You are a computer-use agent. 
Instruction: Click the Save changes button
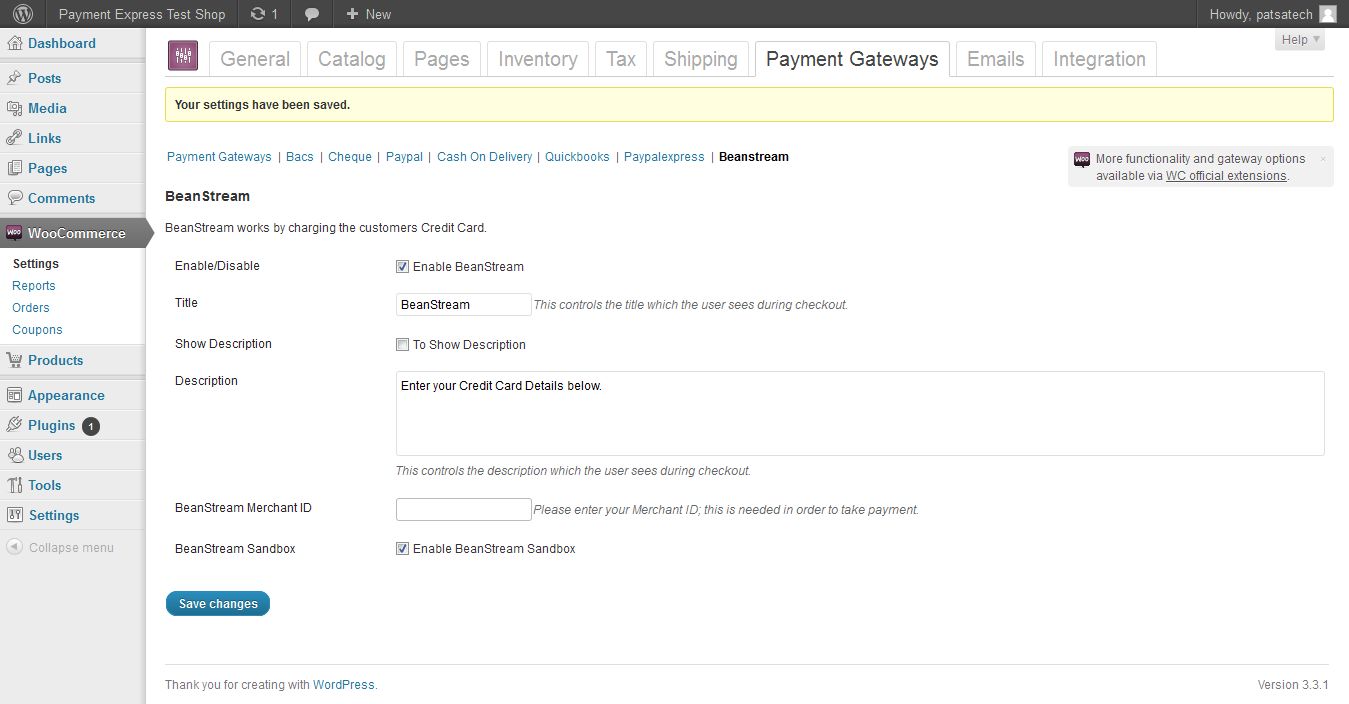(x=218, y=603)
